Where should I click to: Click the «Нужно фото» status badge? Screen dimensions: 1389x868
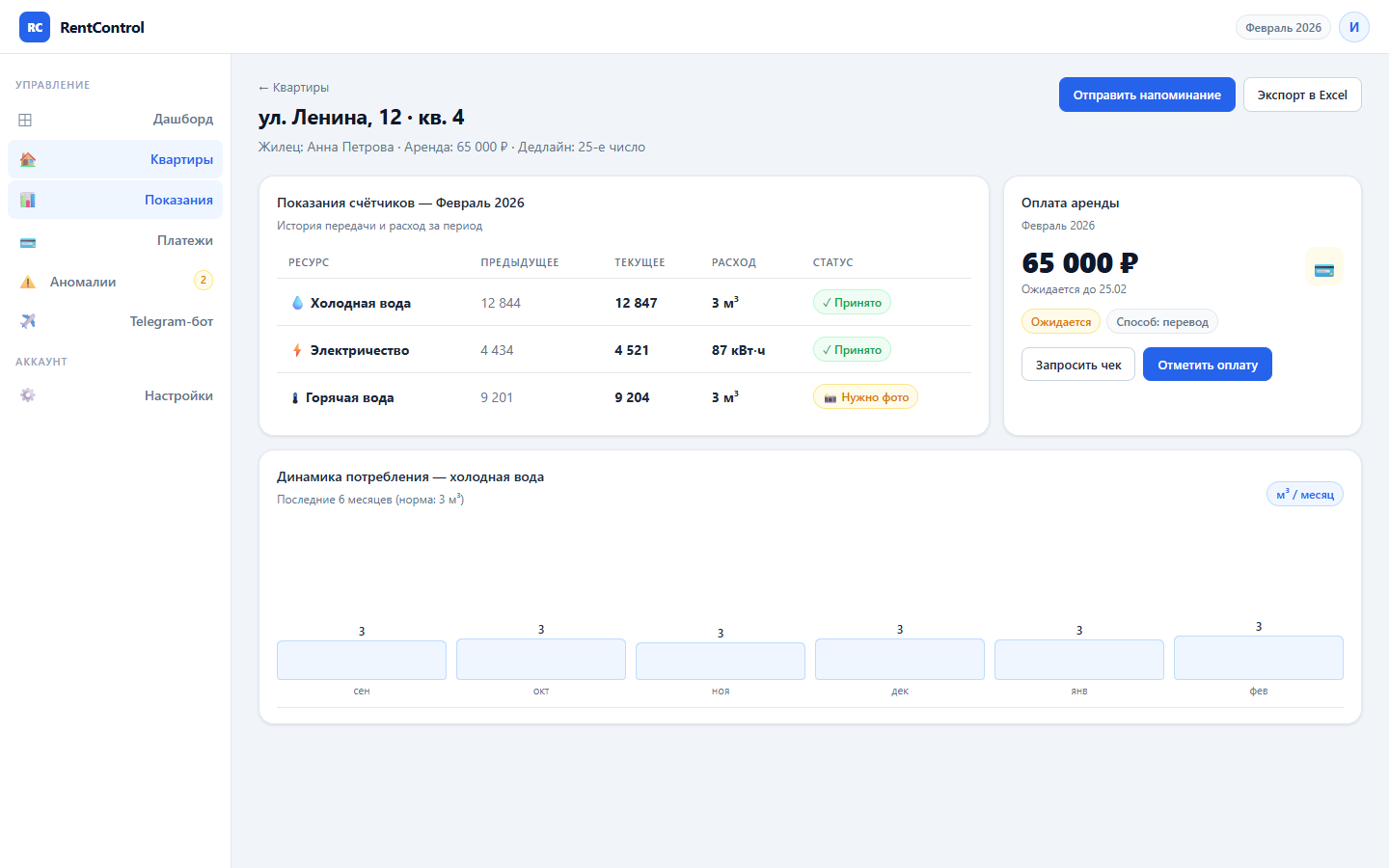coord(865,397)
